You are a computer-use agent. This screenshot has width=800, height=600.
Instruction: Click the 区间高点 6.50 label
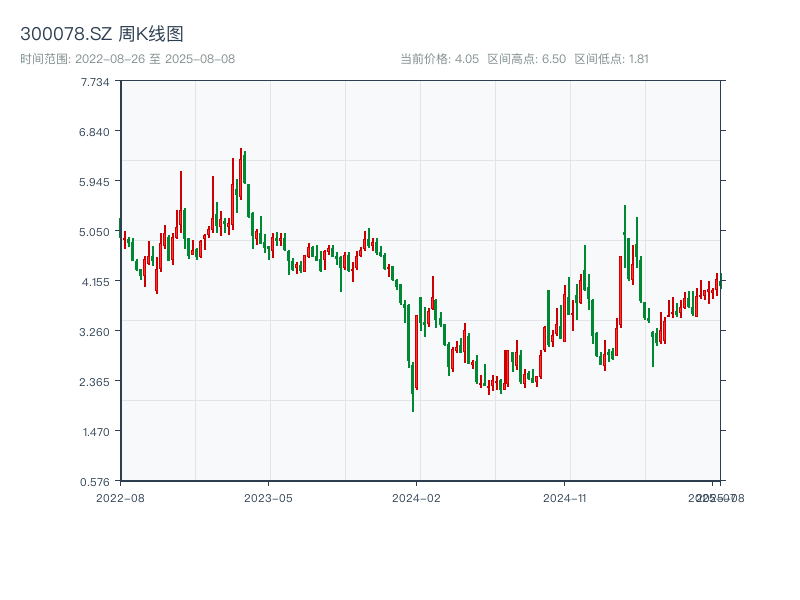526,59
